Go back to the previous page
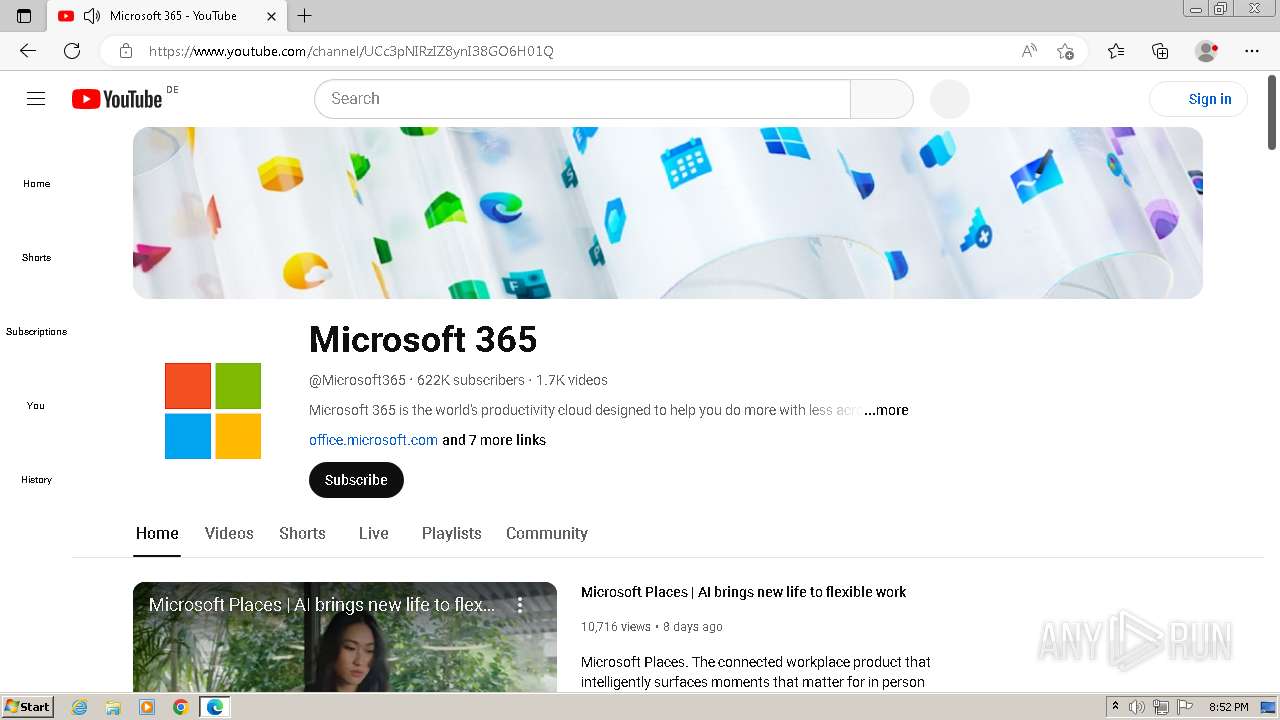The height and width of the screenshot is (720, 1280). (x=28, y=51)
